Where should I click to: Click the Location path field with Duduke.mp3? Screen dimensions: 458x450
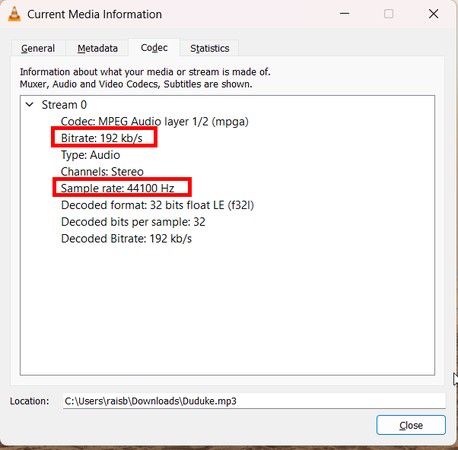coord(254,401)
